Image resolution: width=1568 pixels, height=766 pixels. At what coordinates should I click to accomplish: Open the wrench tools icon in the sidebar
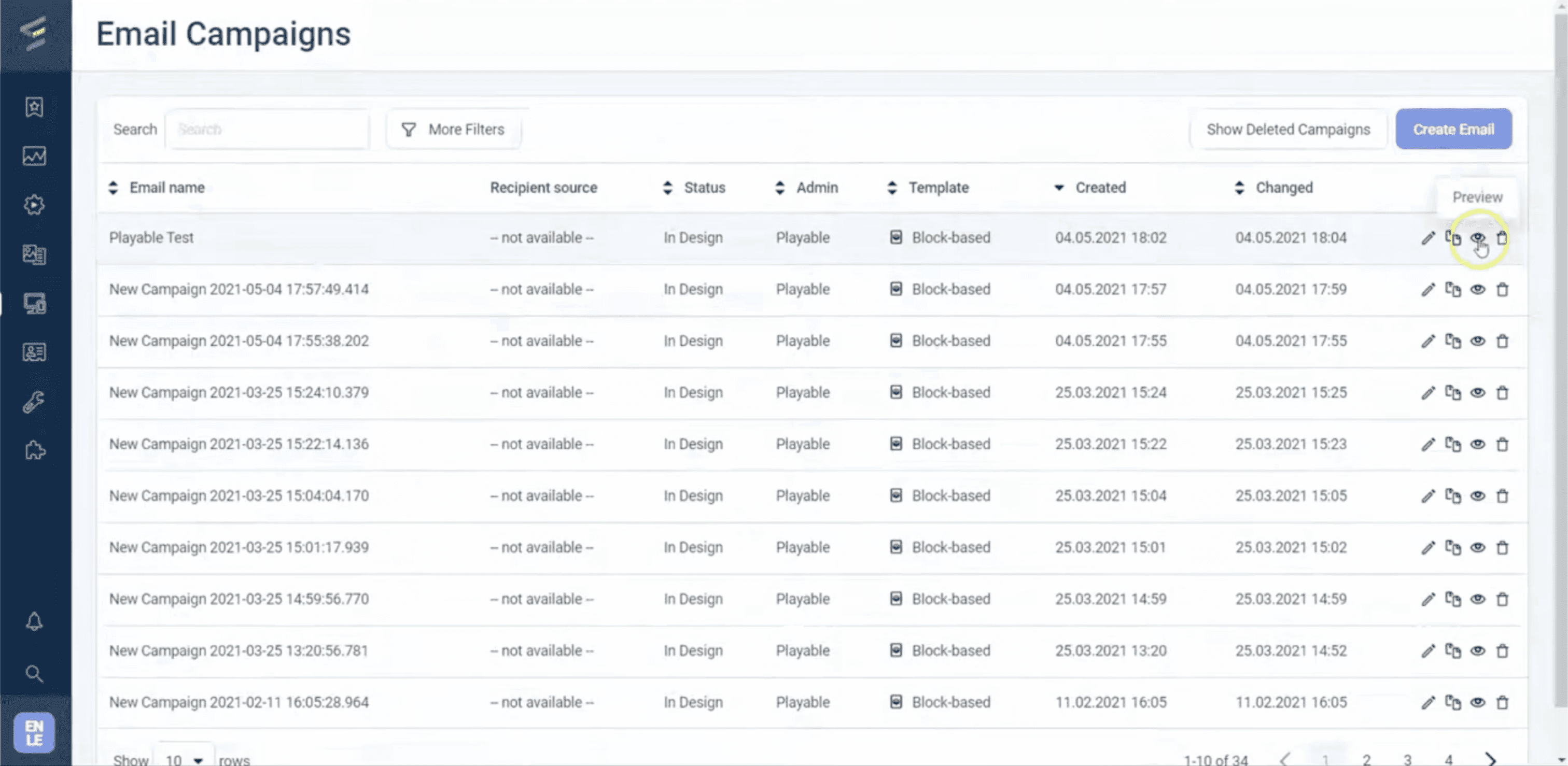(x=34, y=402)
